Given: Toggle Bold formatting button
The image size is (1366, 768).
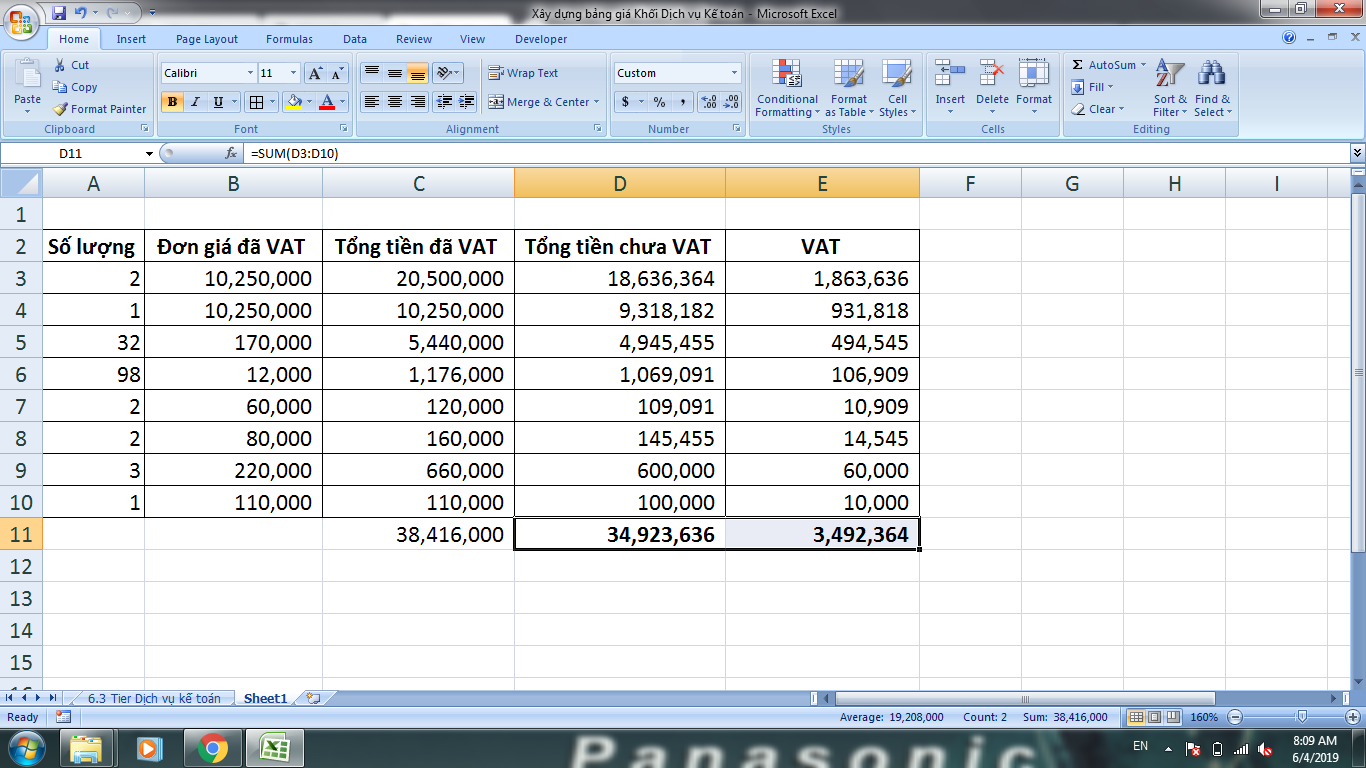Looking at the screenshot, I should [x=172, y=102].
